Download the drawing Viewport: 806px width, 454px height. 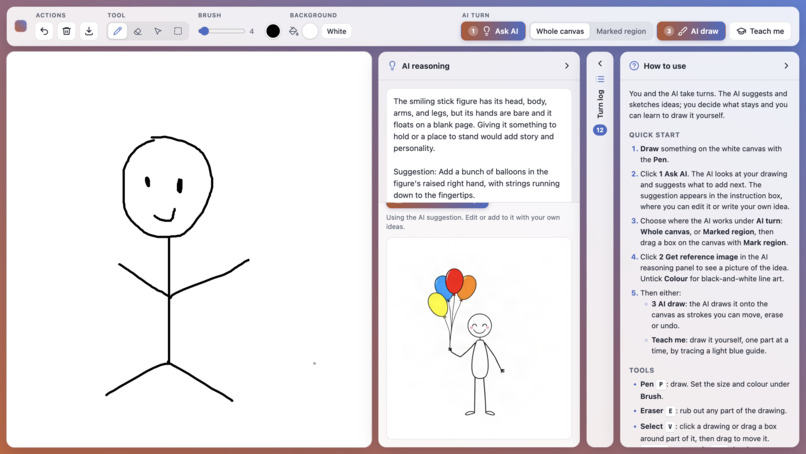coord(89,31)
